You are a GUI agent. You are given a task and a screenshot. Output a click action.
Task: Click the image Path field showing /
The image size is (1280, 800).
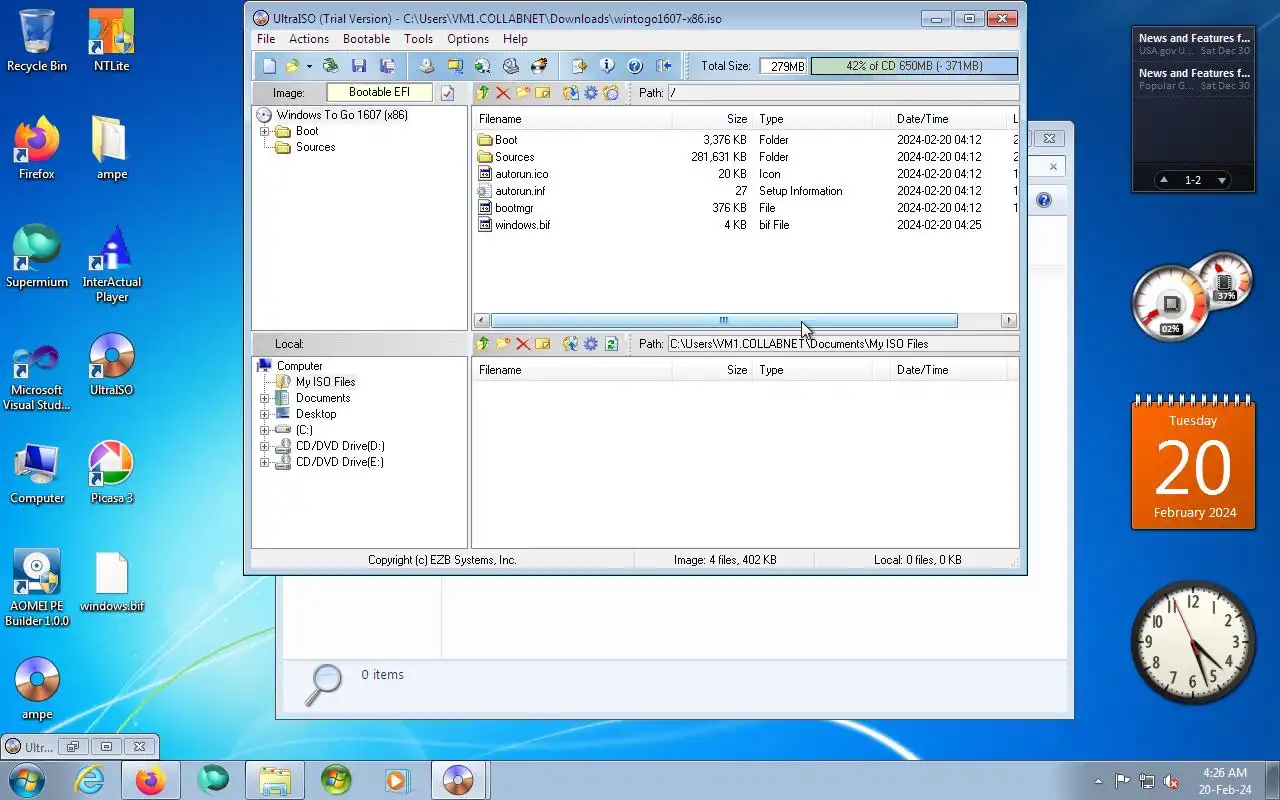[x=842, y=93]
